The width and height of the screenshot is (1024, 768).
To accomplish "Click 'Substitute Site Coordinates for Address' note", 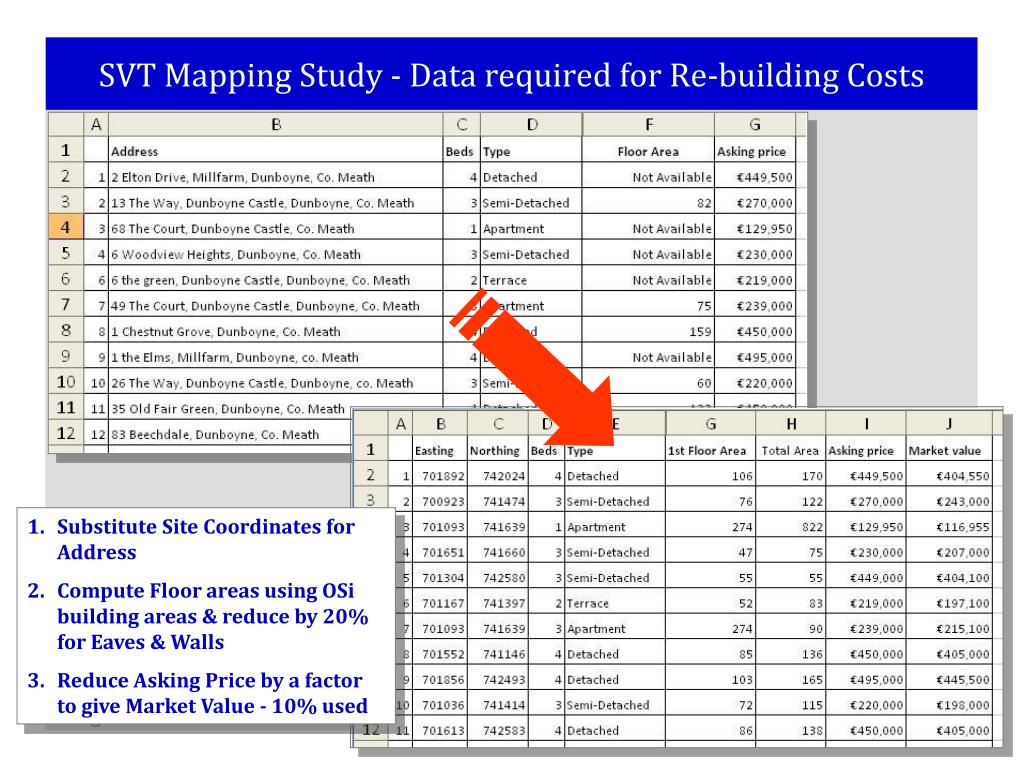I will pos(206,539).
